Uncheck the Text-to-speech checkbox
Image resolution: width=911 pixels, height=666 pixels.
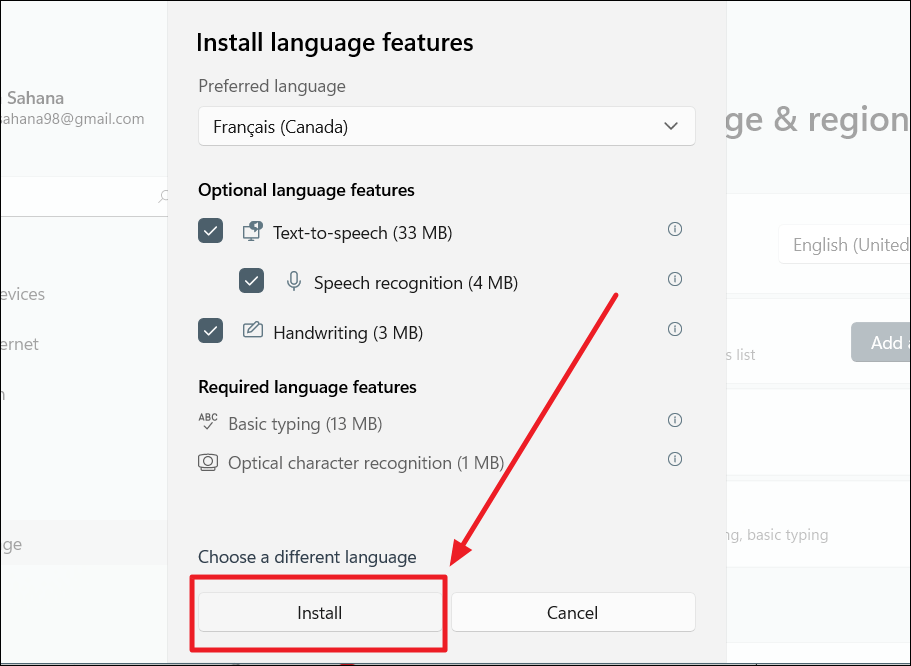point(210,231)
